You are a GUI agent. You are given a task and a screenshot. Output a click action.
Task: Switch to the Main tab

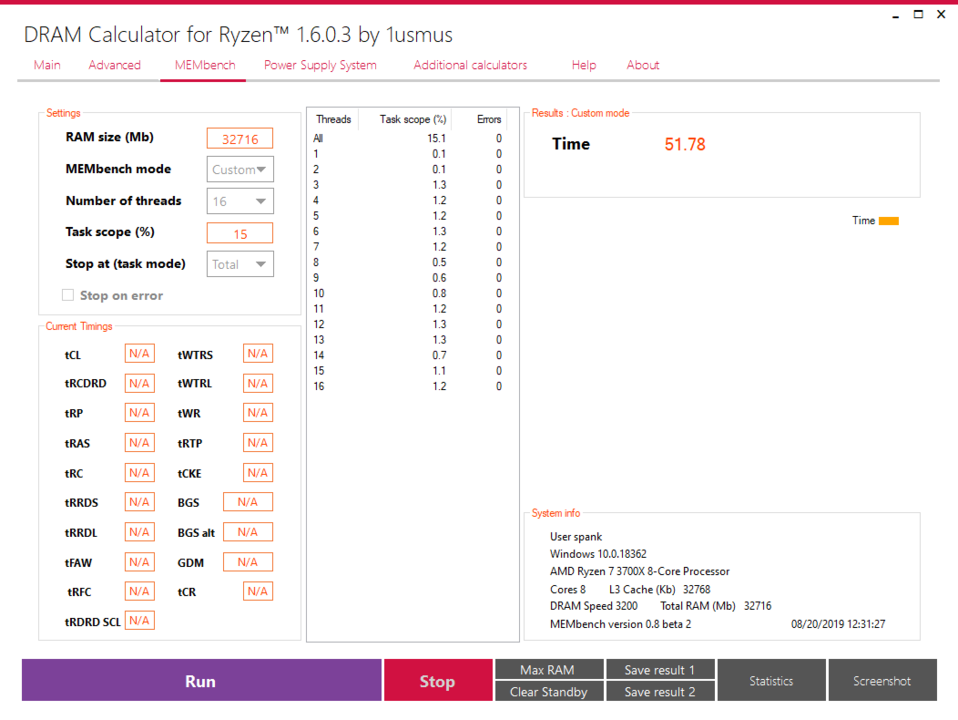coord(47,65)
